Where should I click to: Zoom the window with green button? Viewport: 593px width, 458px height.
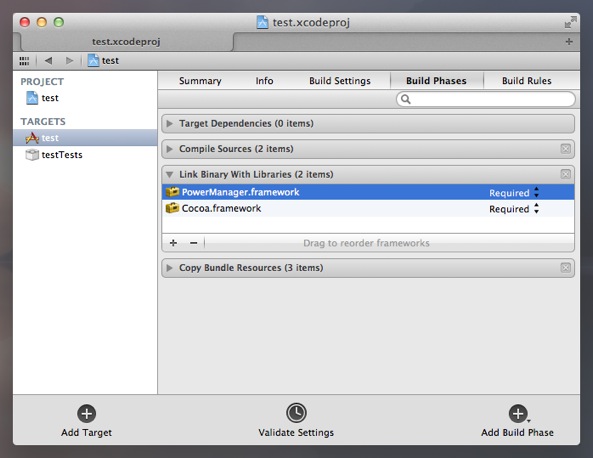pos(59,22)
